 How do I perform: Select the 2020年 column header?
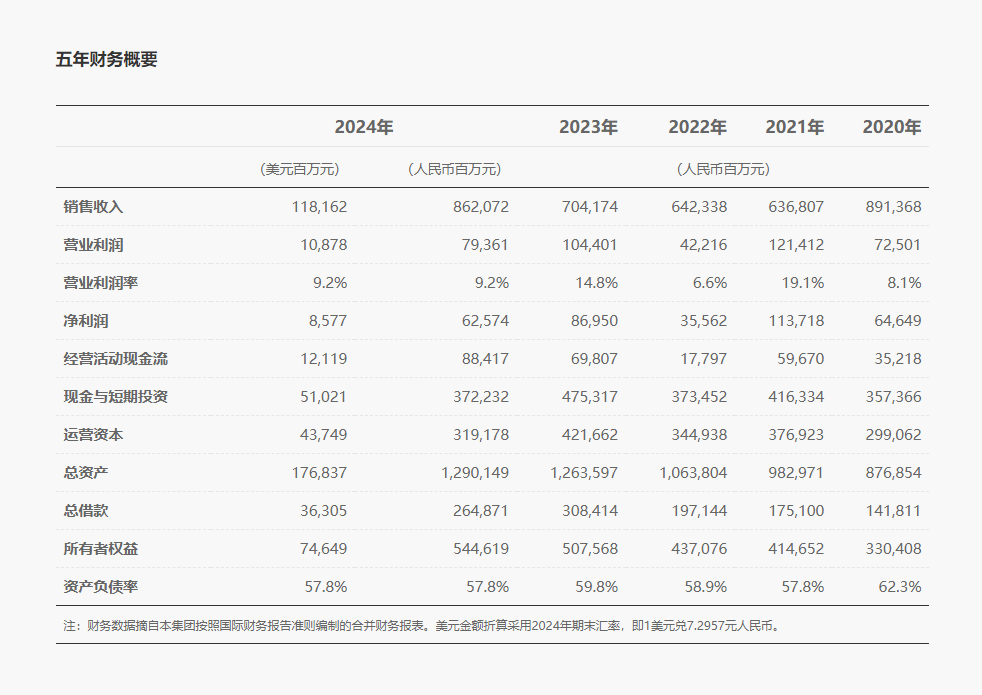click(892, 127)
